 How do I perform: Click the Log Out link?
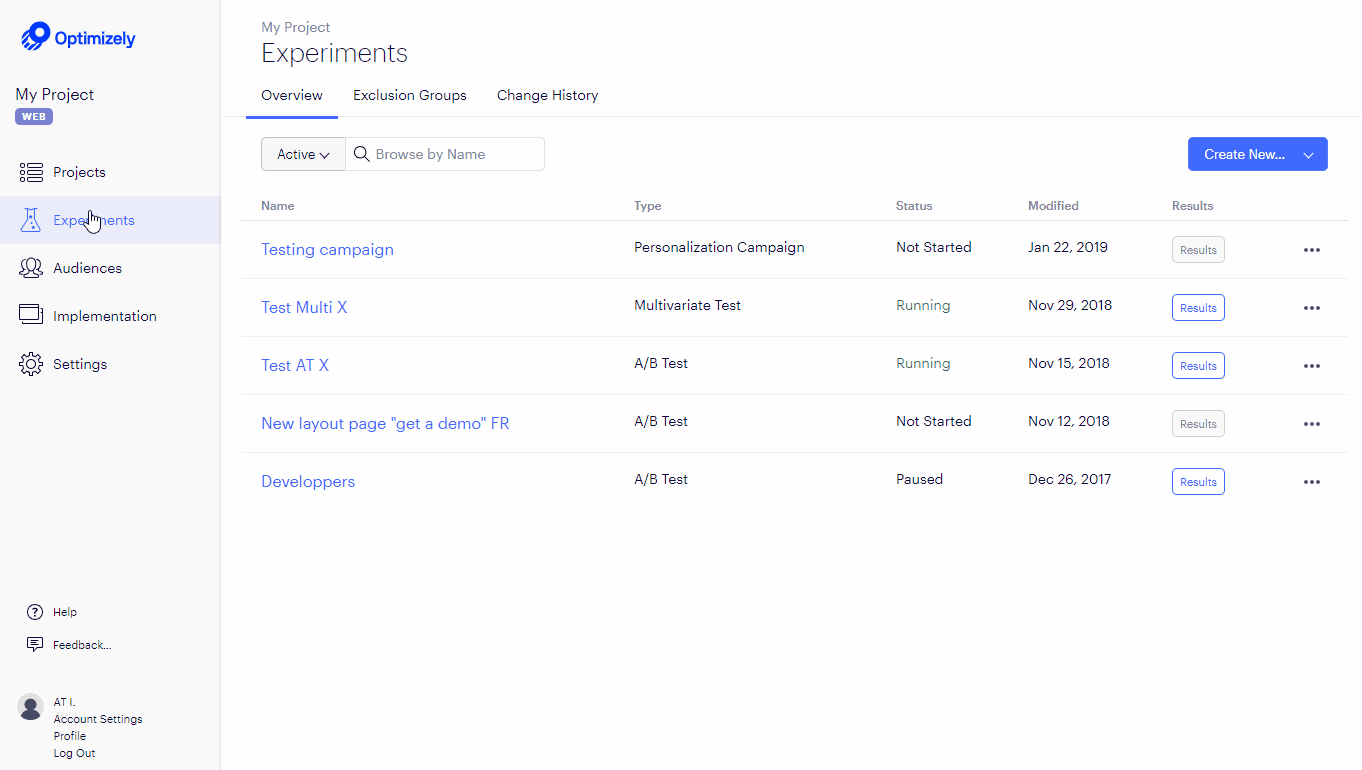(x=73, y=752)
